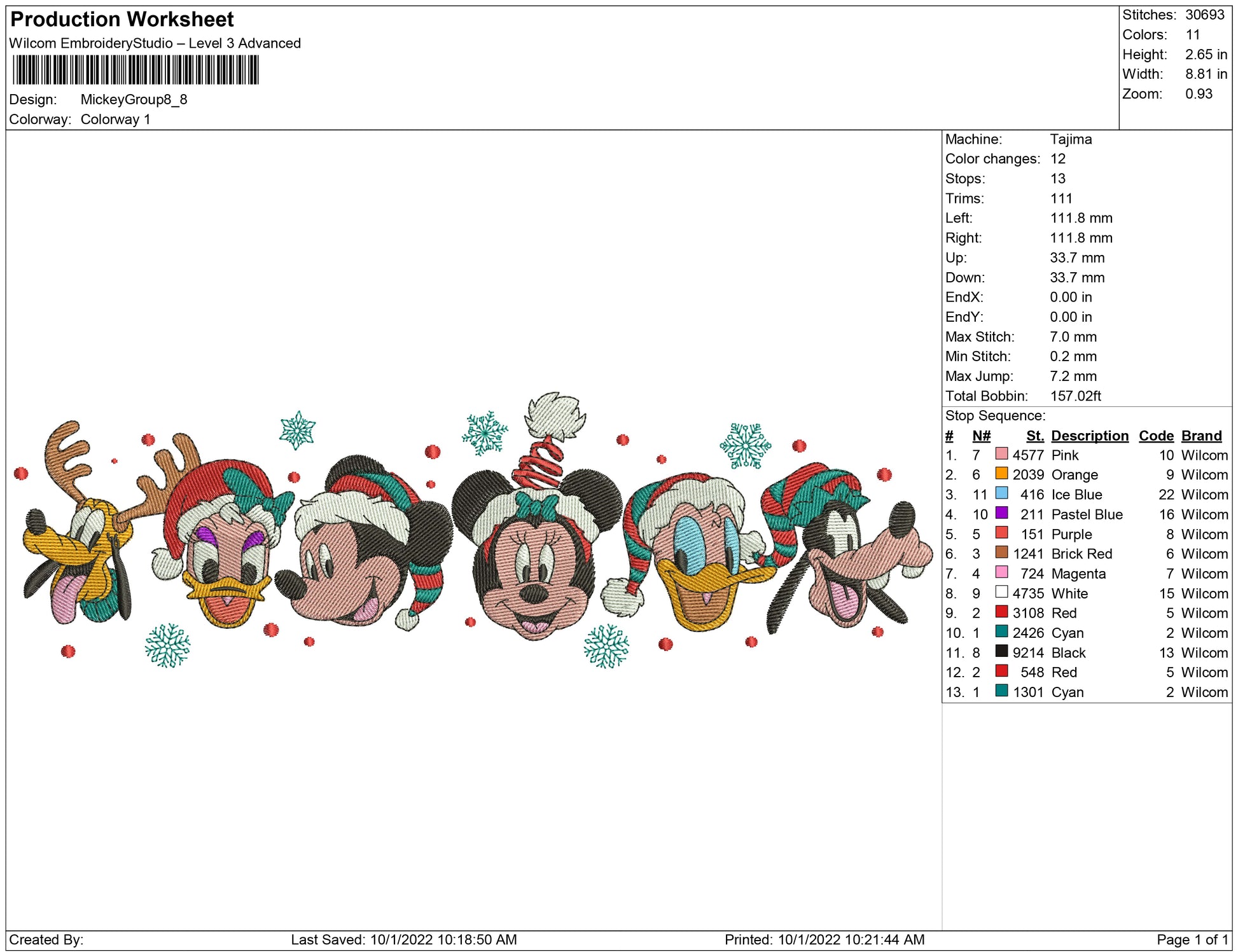
Task: Click the Description column header
Action: [x=1089, y=436]
